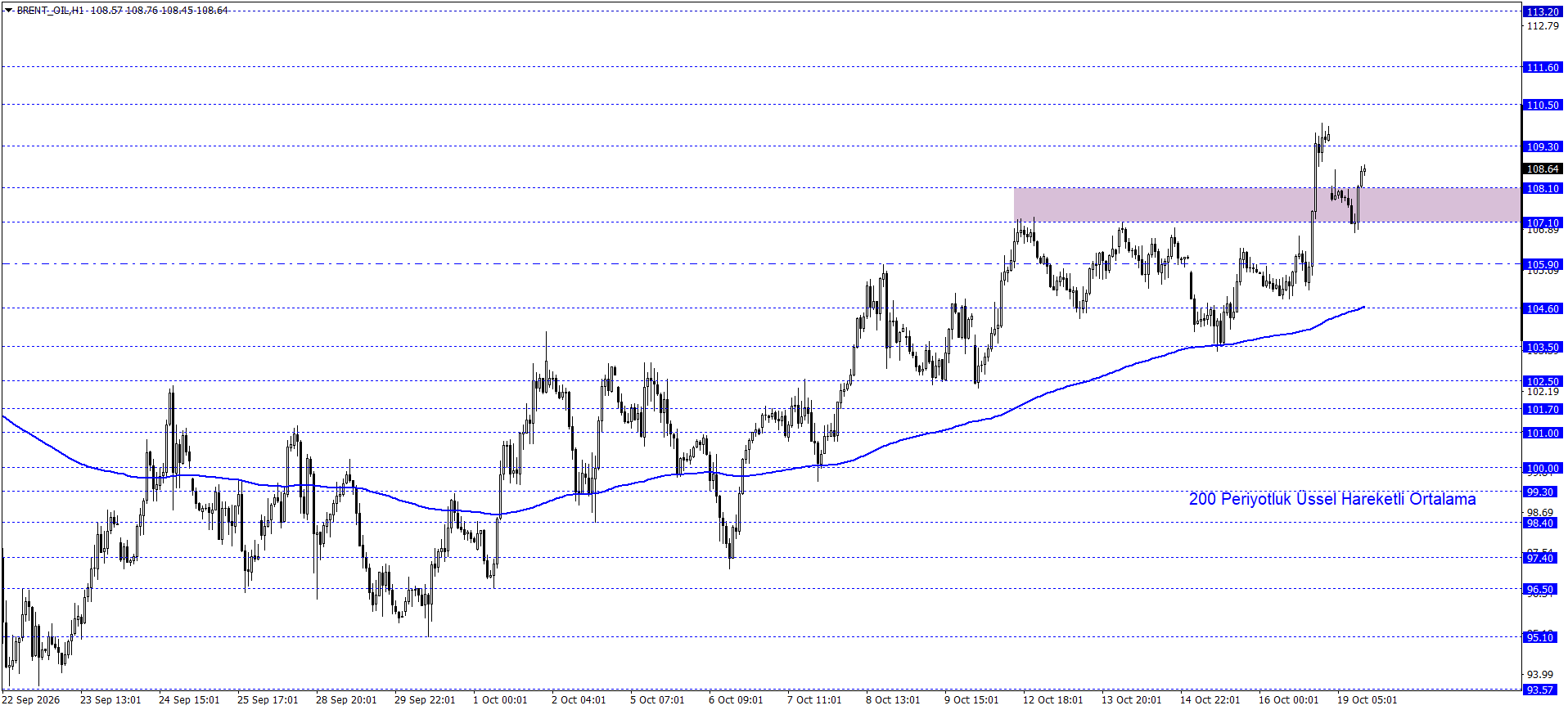Click the '6 Oct 09:01' time axis label
Image resolution: width=1568 pixels, height=710 pixels.
[736, 699]
